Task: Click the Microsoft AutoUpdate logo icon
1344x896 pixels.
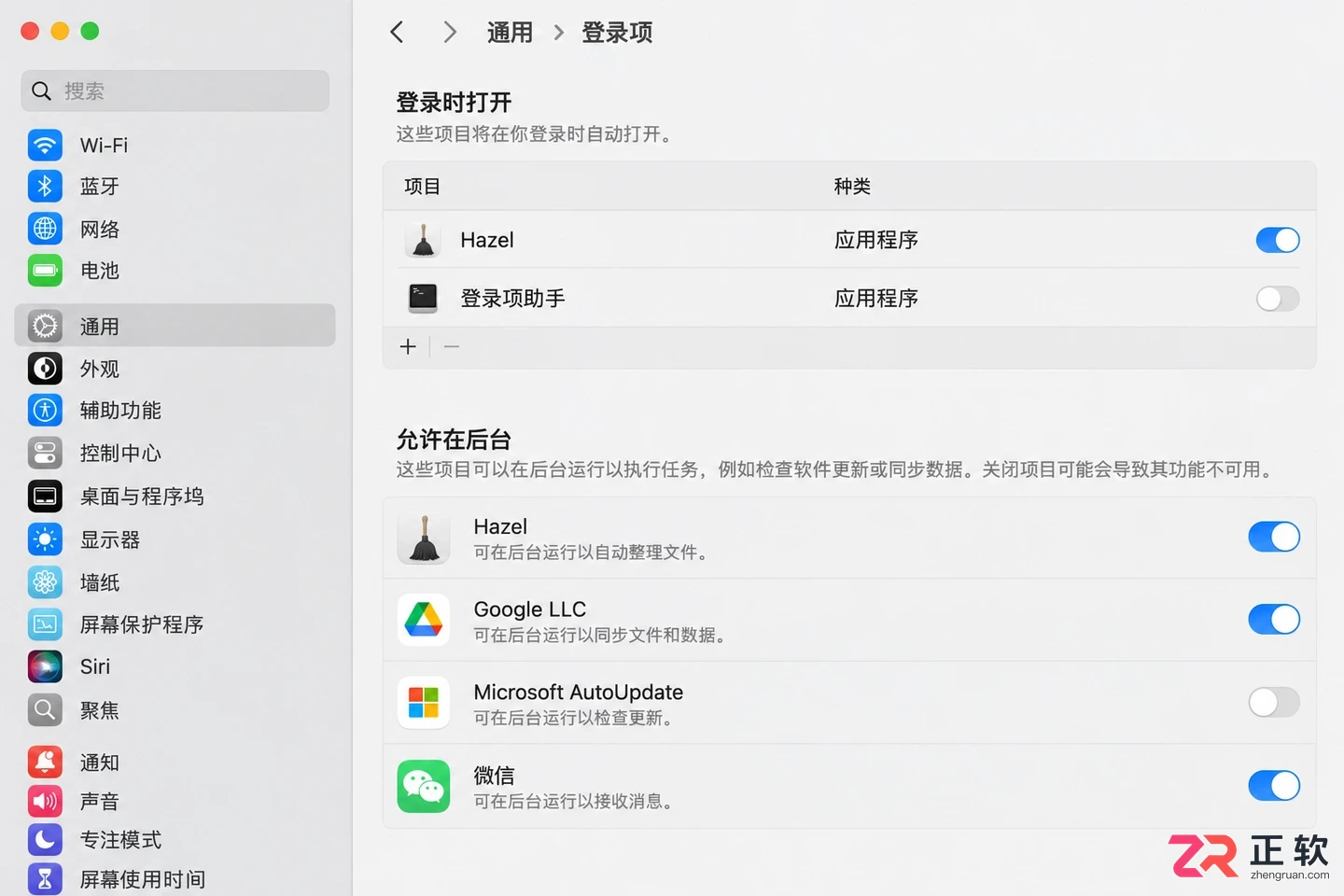Action: (424, 703)
